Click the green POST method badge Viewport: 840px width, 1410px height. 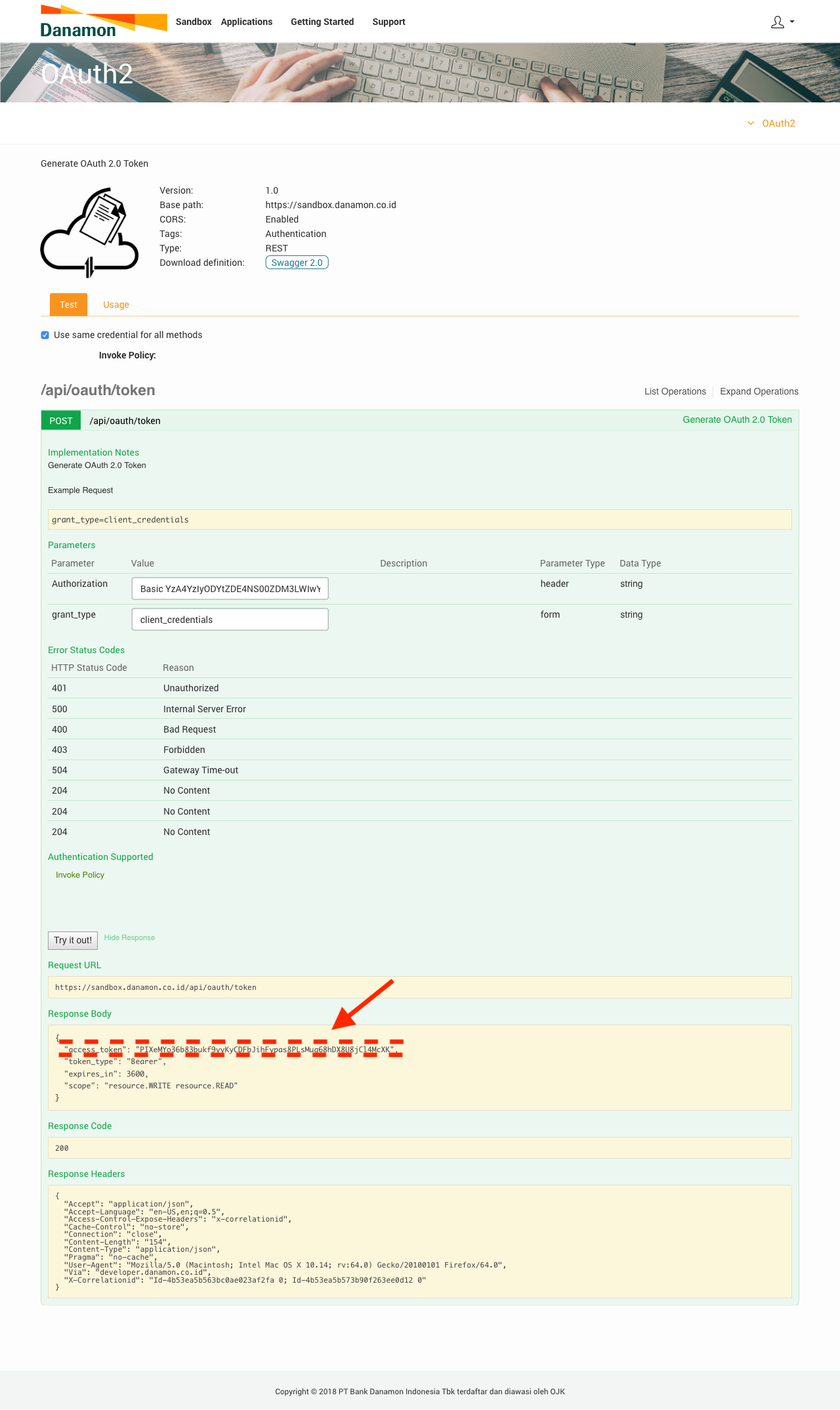click(61, 421)
